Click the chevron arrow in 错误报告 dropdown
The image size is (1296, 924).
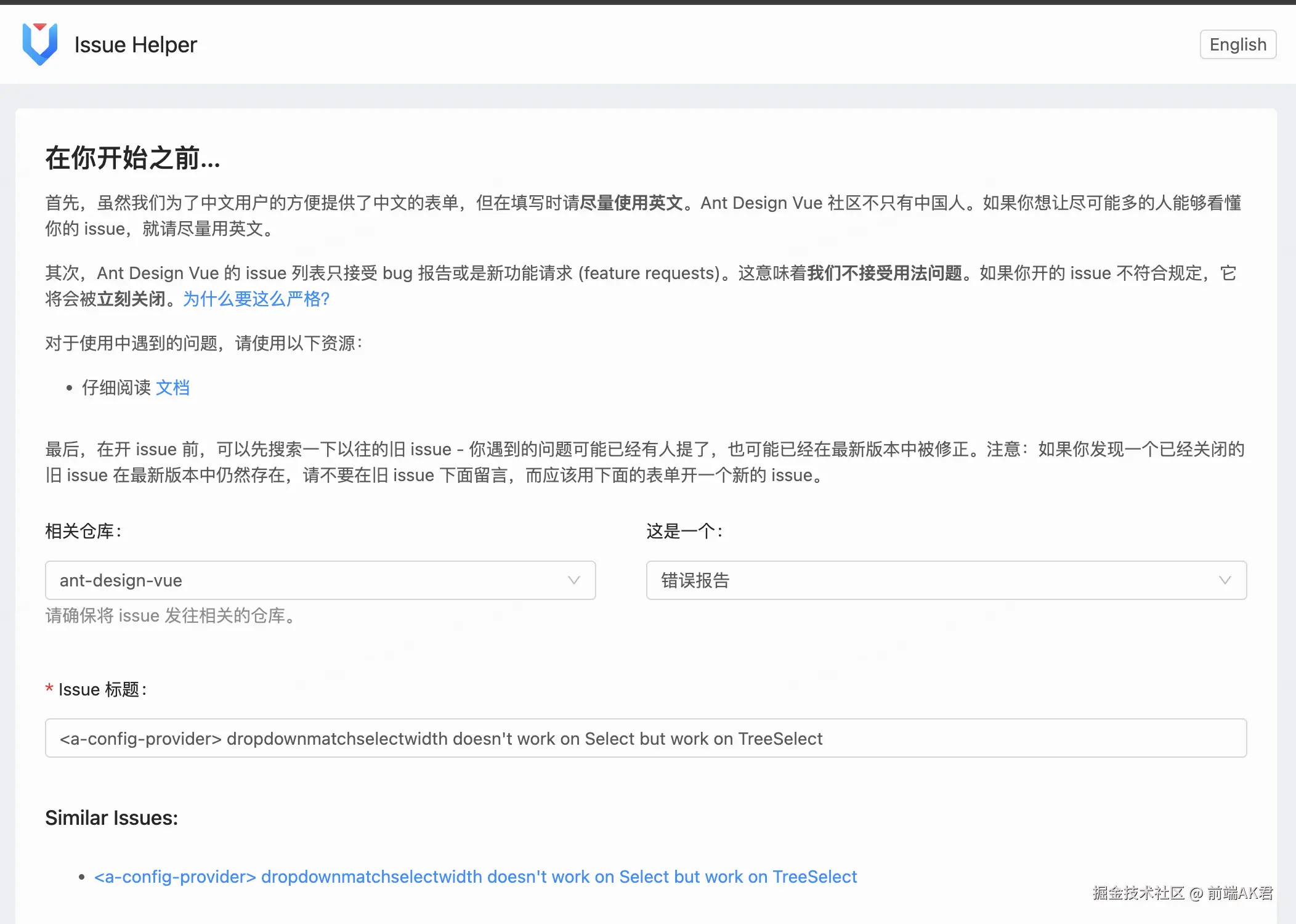coord(1225,580)
